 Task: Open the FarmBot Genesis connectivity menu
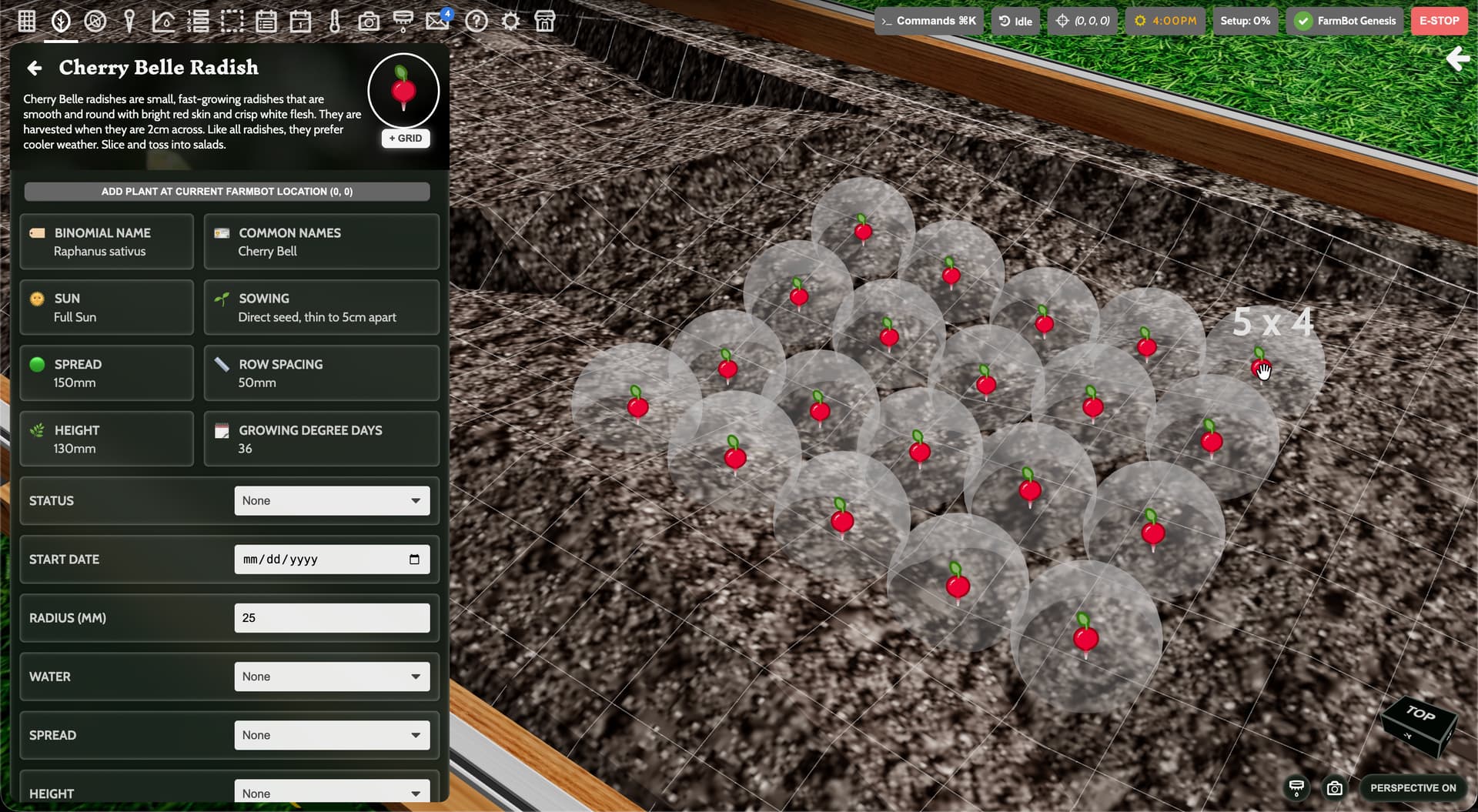coord(1346,21)
